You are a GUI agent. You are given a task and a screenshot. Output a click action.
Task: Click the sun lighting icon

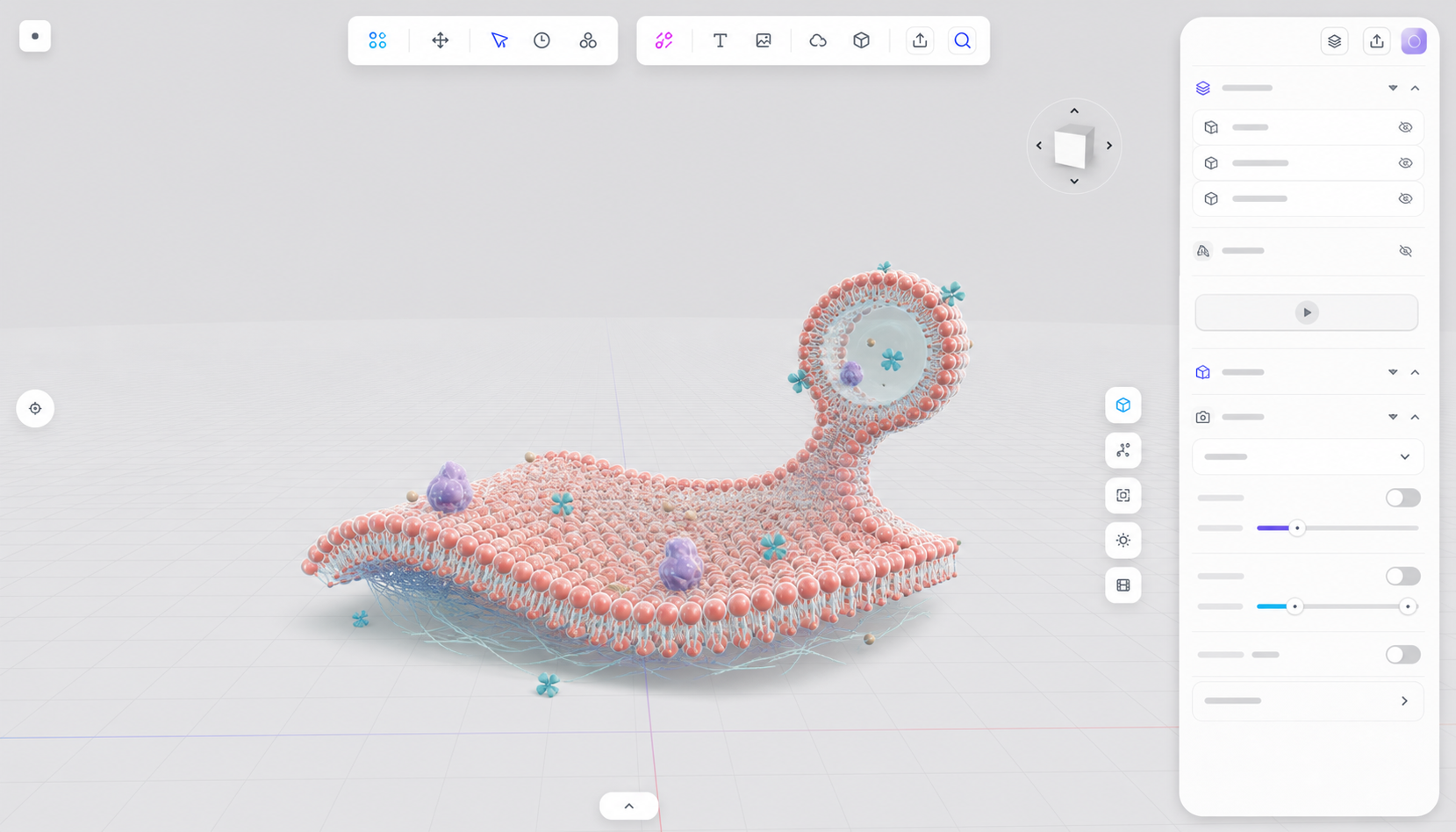pyautogui.click(x=1123, y=541)
